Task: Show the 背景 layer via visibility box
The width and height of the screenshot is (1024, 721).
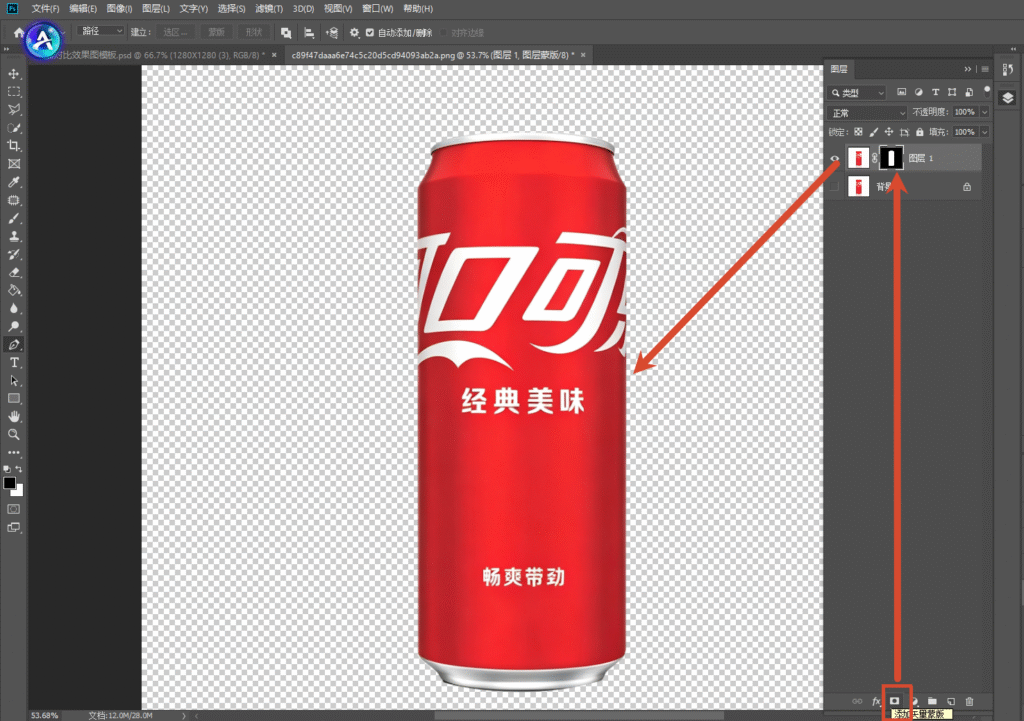Action: pos(834,187)
